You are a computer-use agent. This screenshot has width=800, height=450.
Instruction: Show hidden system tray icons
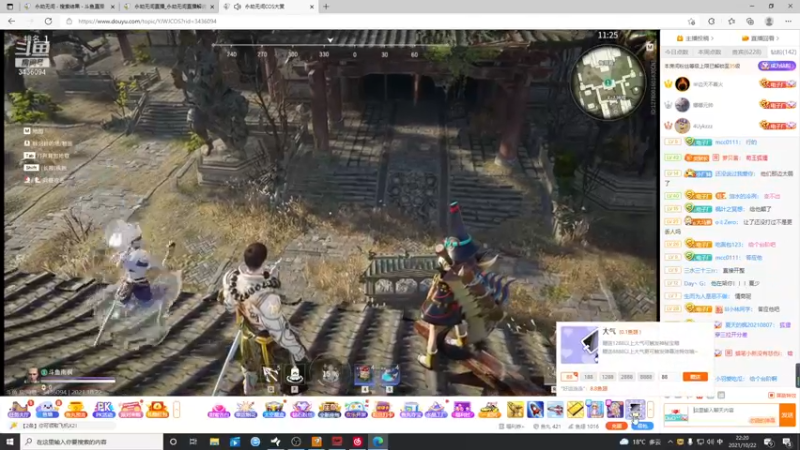[x=670, y=442]
